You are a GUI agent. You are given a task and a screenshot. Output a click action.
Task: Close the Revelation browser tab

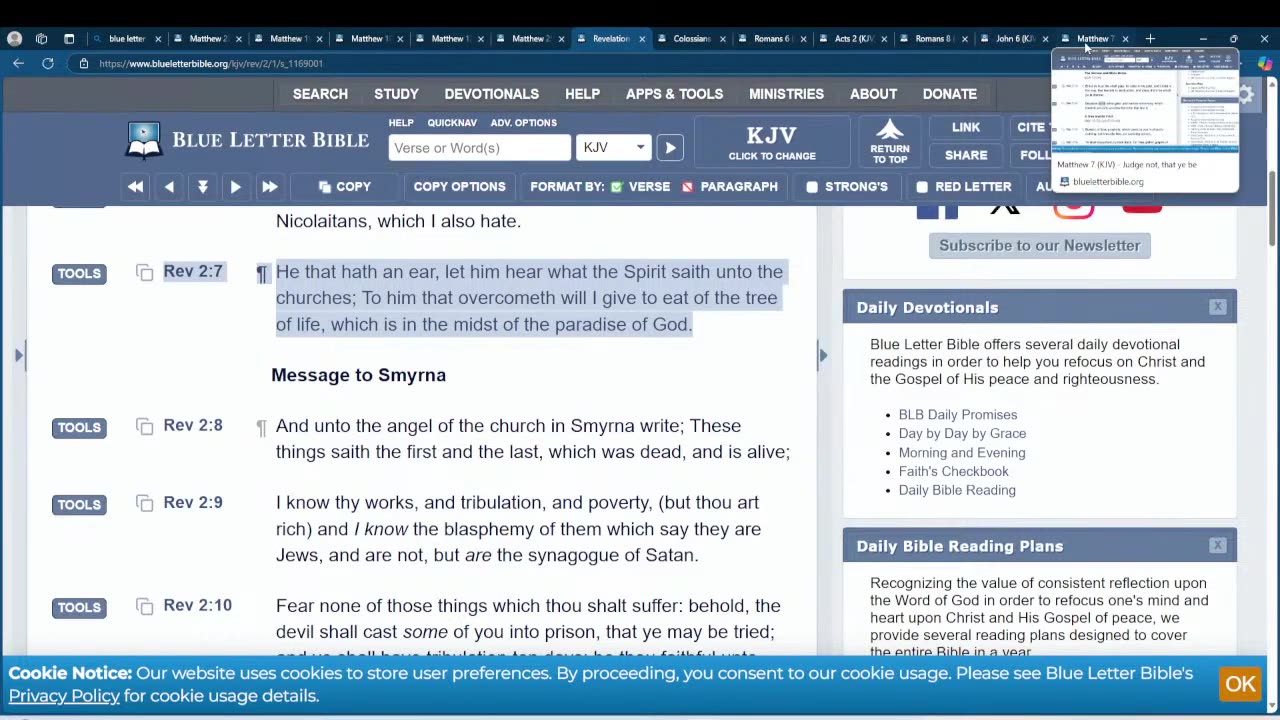tap(642, 39)
